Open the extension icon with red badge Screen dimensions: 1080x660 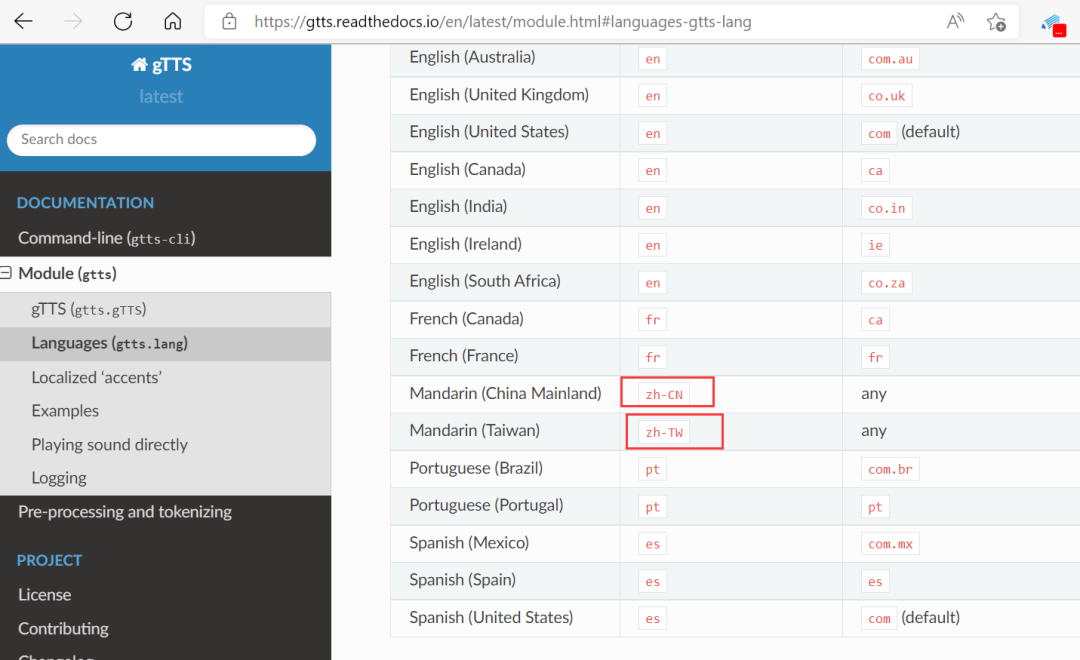(x=1052, y=24)
